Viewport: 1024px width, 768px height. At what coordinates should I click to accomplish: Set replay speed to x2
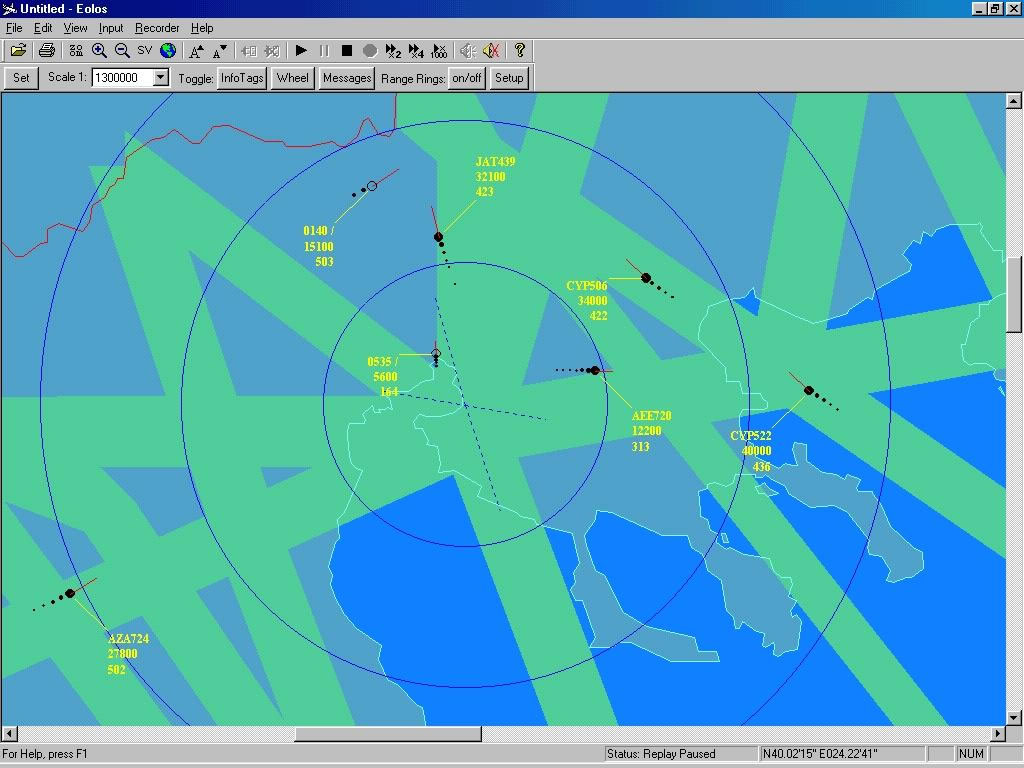[x=393, y=50]
